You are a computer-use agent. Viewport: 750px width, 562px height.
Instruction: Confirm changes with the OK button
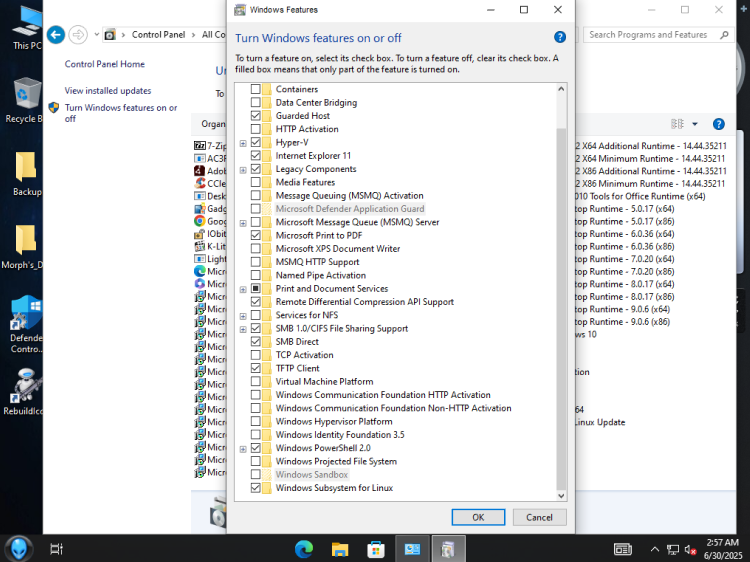tap(478, 517)
